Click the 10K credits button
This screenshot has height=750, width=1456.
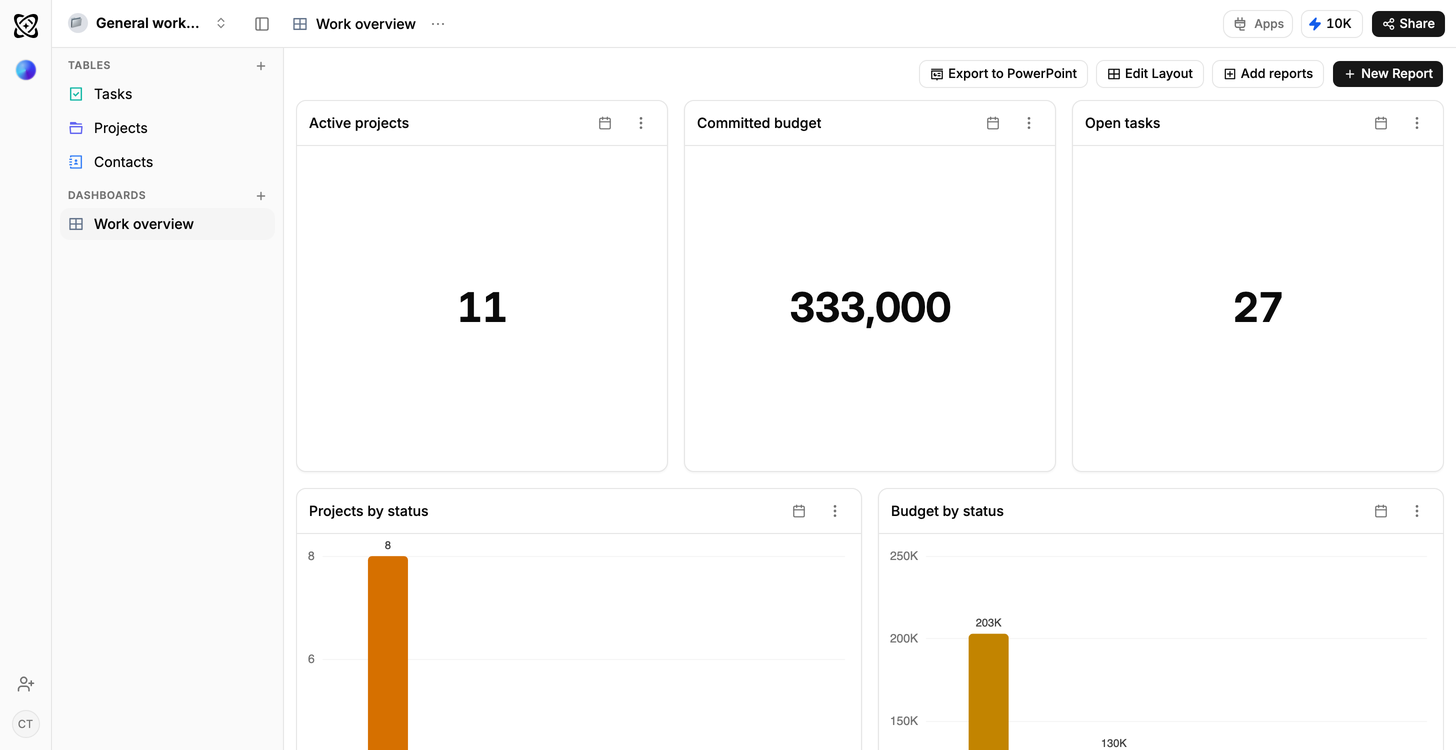(x=1330, y=24)
